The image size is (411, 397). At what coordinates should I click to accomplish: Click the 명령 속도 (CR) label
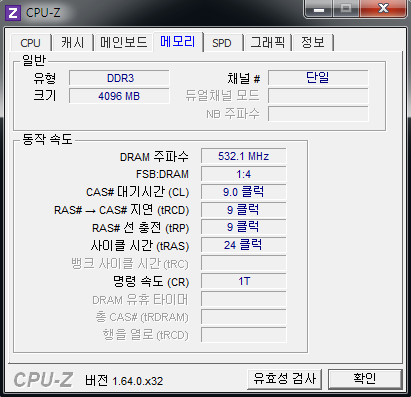click(151, 282)
